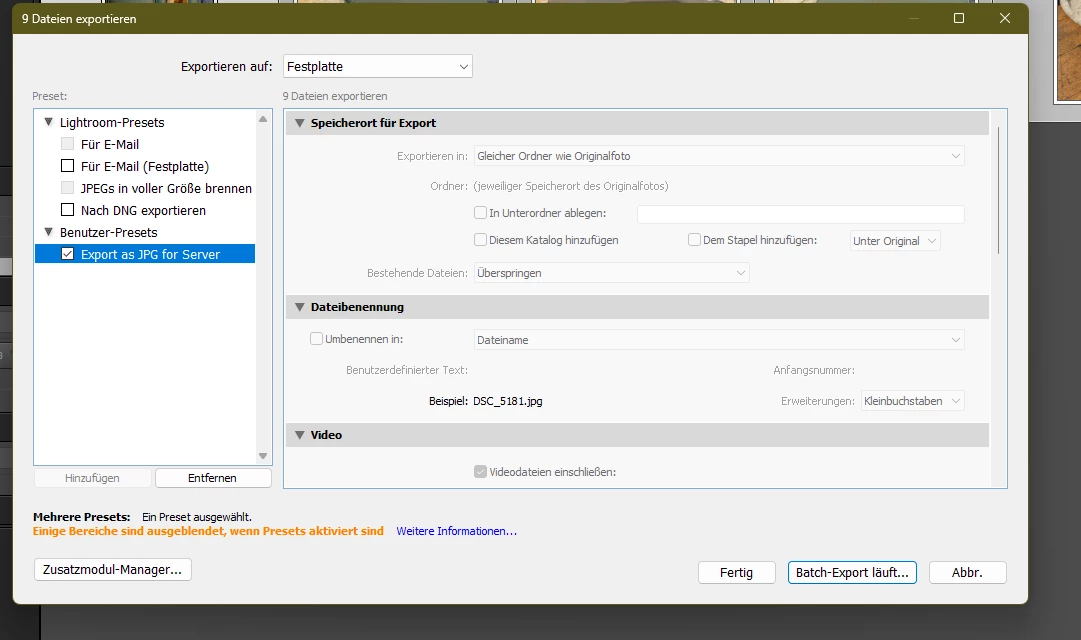Enable 'Diesem Katalog hinzufügen' checkbox

(481, 240)
